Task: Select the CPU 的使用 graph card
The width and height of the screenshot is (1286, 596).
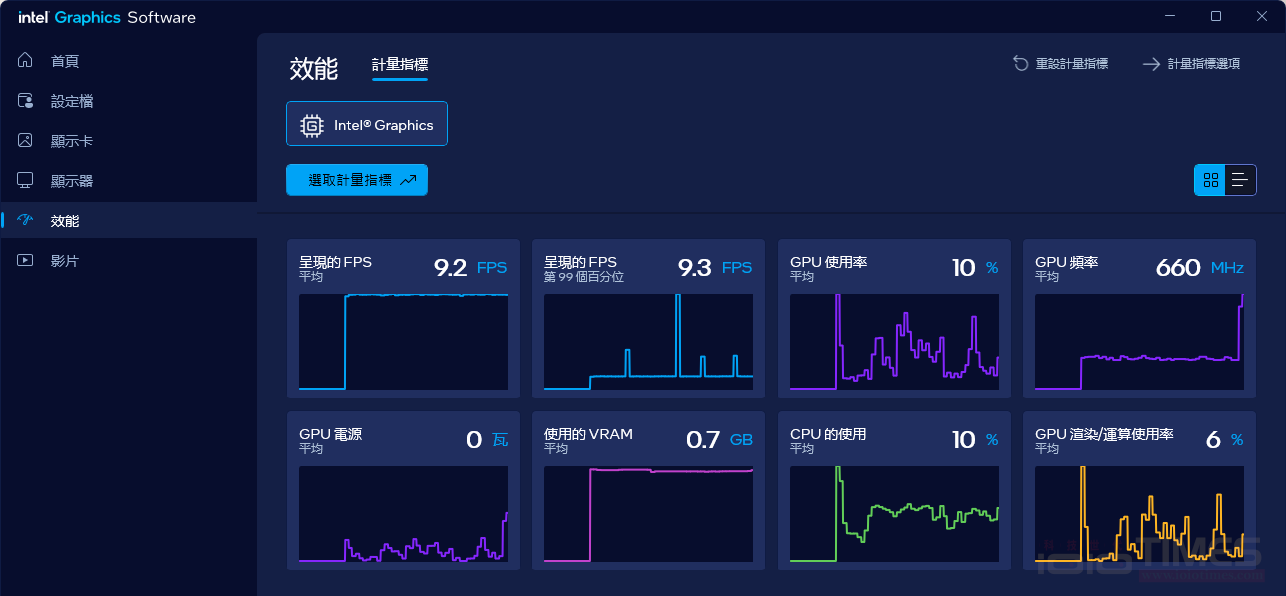Action: pyautogui.click(x=893, y=491)
